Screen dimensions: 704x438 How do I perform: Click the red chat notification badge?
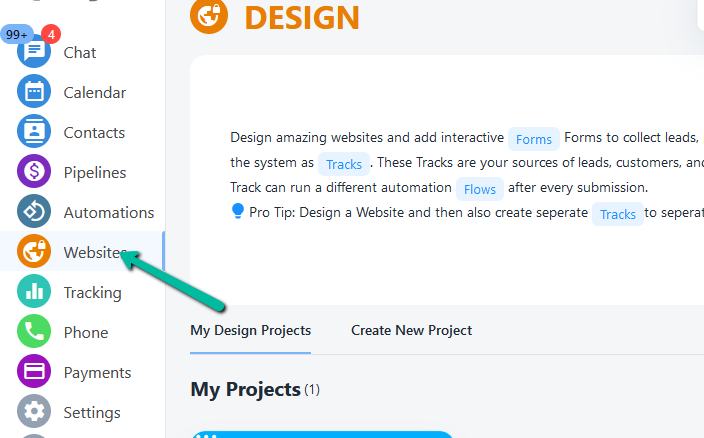click(51, 34)
